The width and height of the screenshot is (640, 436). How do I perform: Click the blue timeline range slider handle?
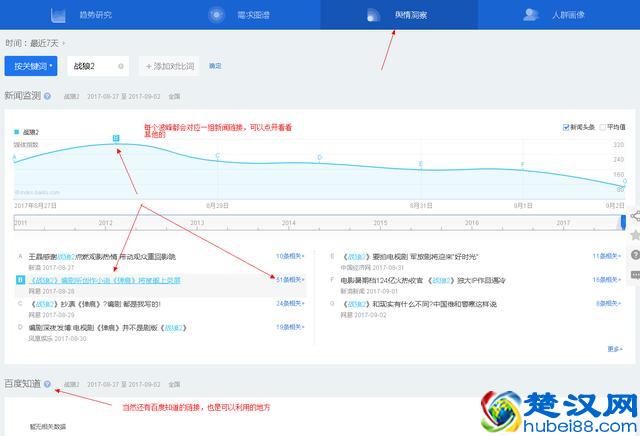point(623,222)
